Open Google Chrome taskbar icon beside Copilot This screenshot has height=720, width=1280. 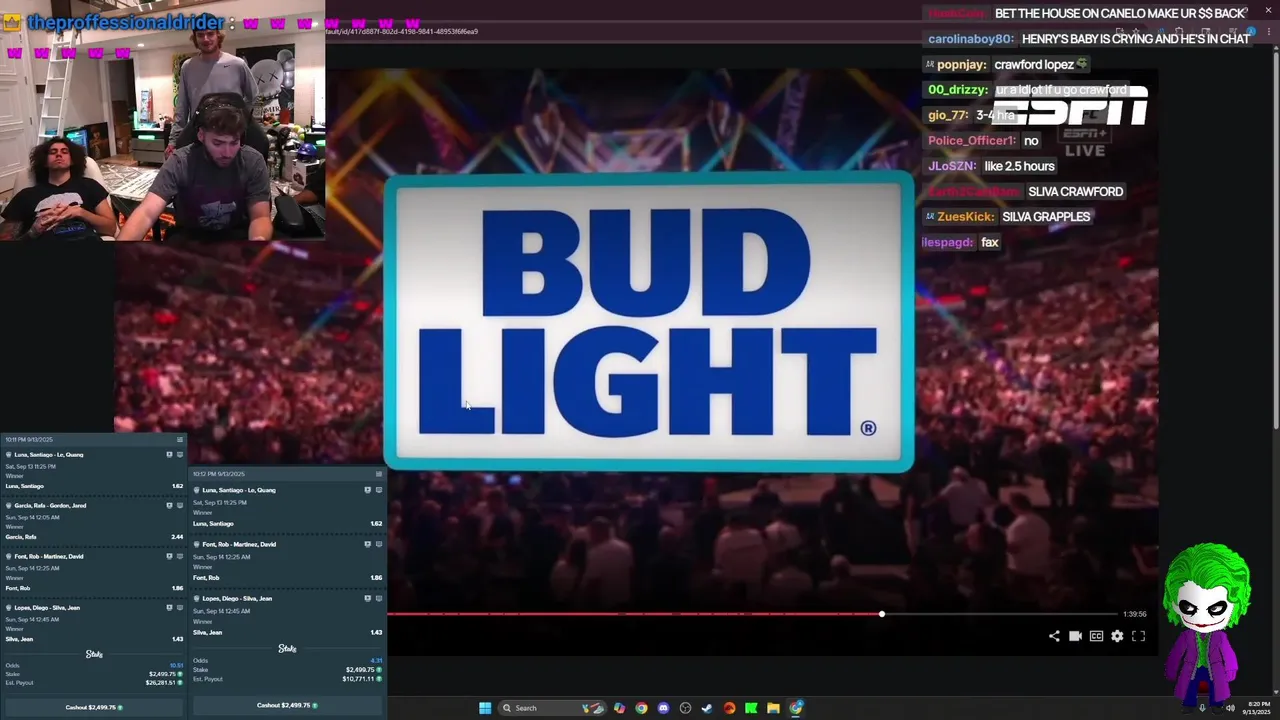pos(641,708)
